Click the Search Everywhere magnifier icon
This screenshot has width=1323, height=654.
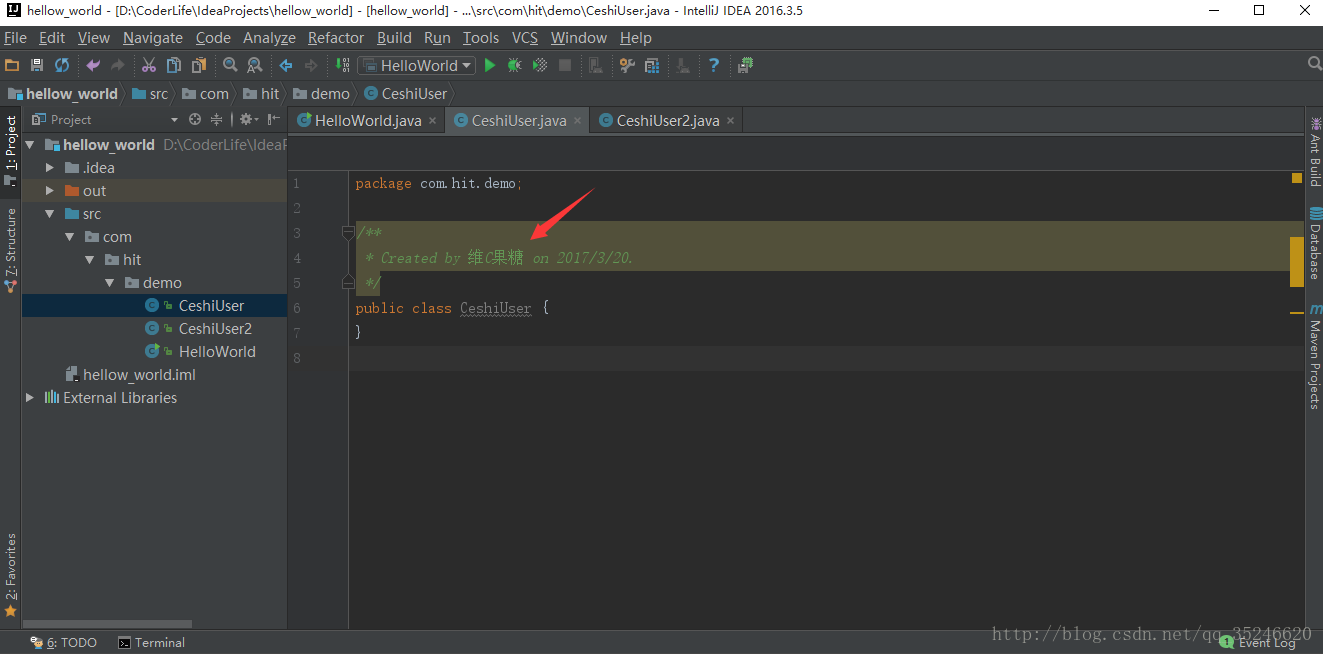pyautogui.click(x=1315, y=64)
